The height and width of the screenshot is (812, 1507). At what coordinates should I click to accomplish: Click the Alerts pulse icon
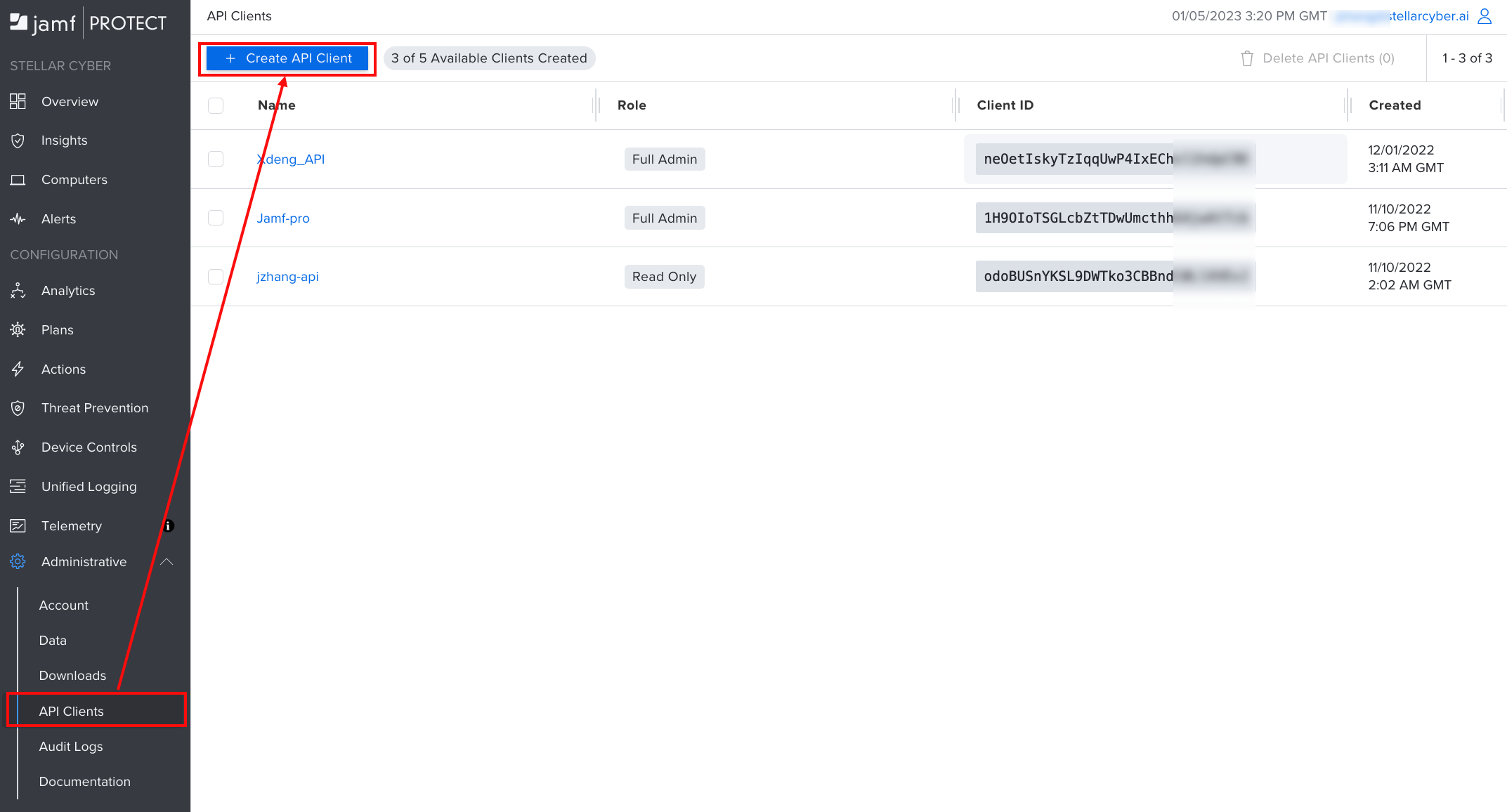[18, 219]
